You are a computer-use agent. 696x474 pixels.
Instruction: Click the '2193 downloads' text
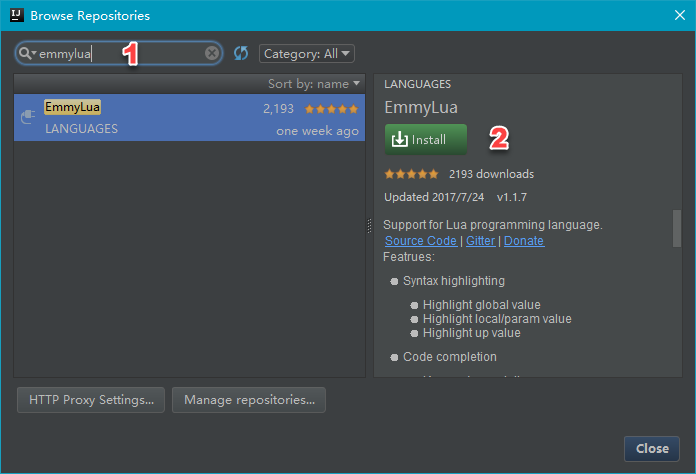click(x=491, y=174)
